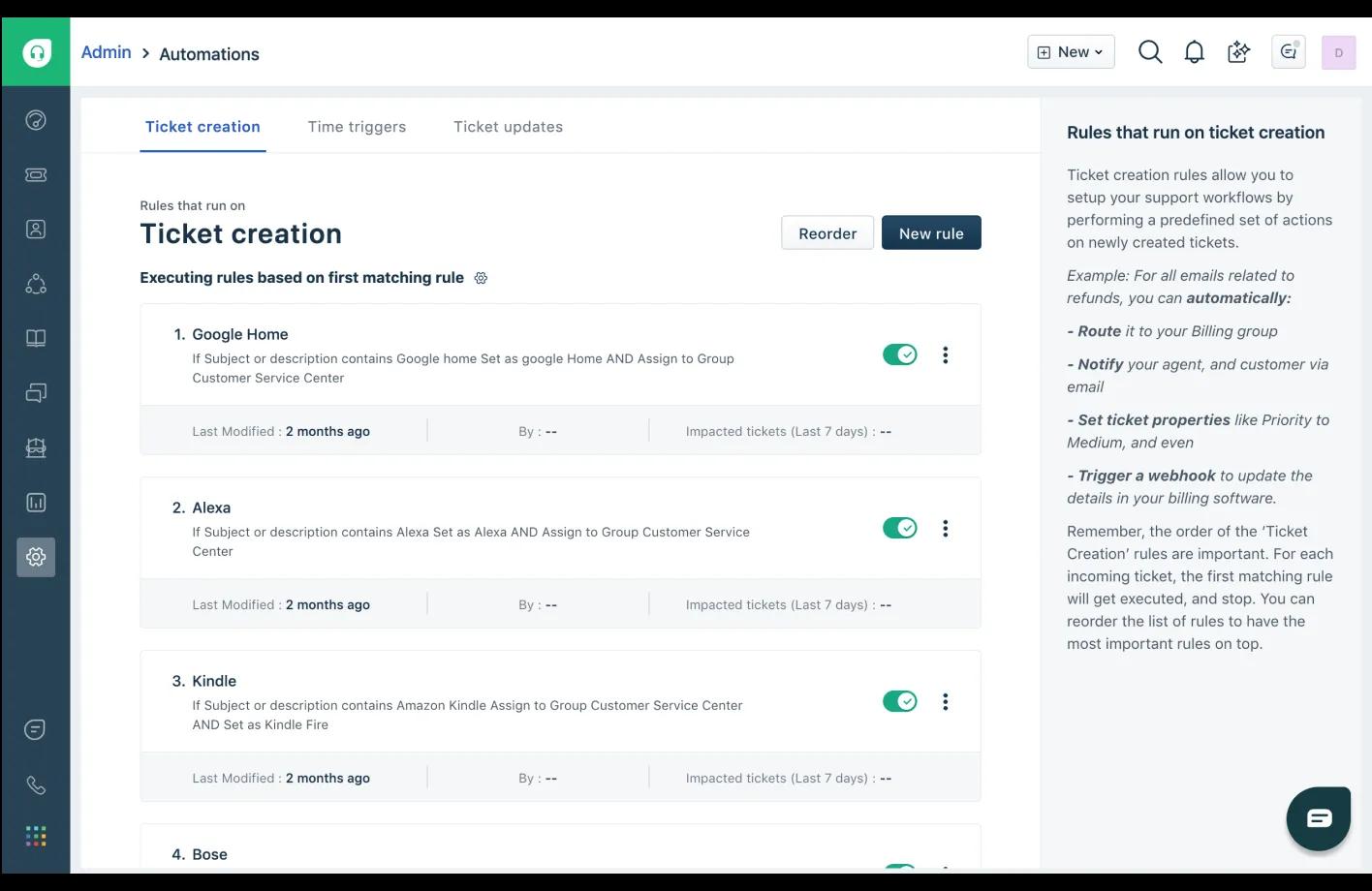This screenshot has height=891, width=1372.
Task: Click the 'By : --' text in Kindle row
Action: [x=538, y=779]
